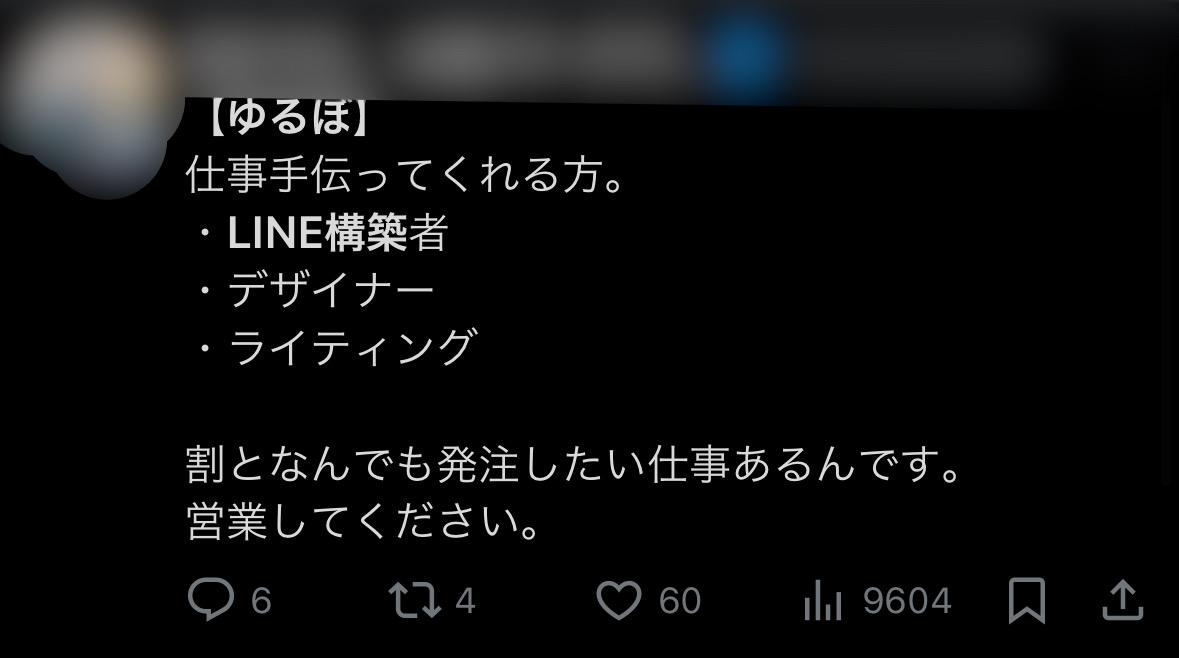Click the 【ゆるぼ】 heading text
1179x658 pixels.
pyautogui.click(x=289, y=118)
